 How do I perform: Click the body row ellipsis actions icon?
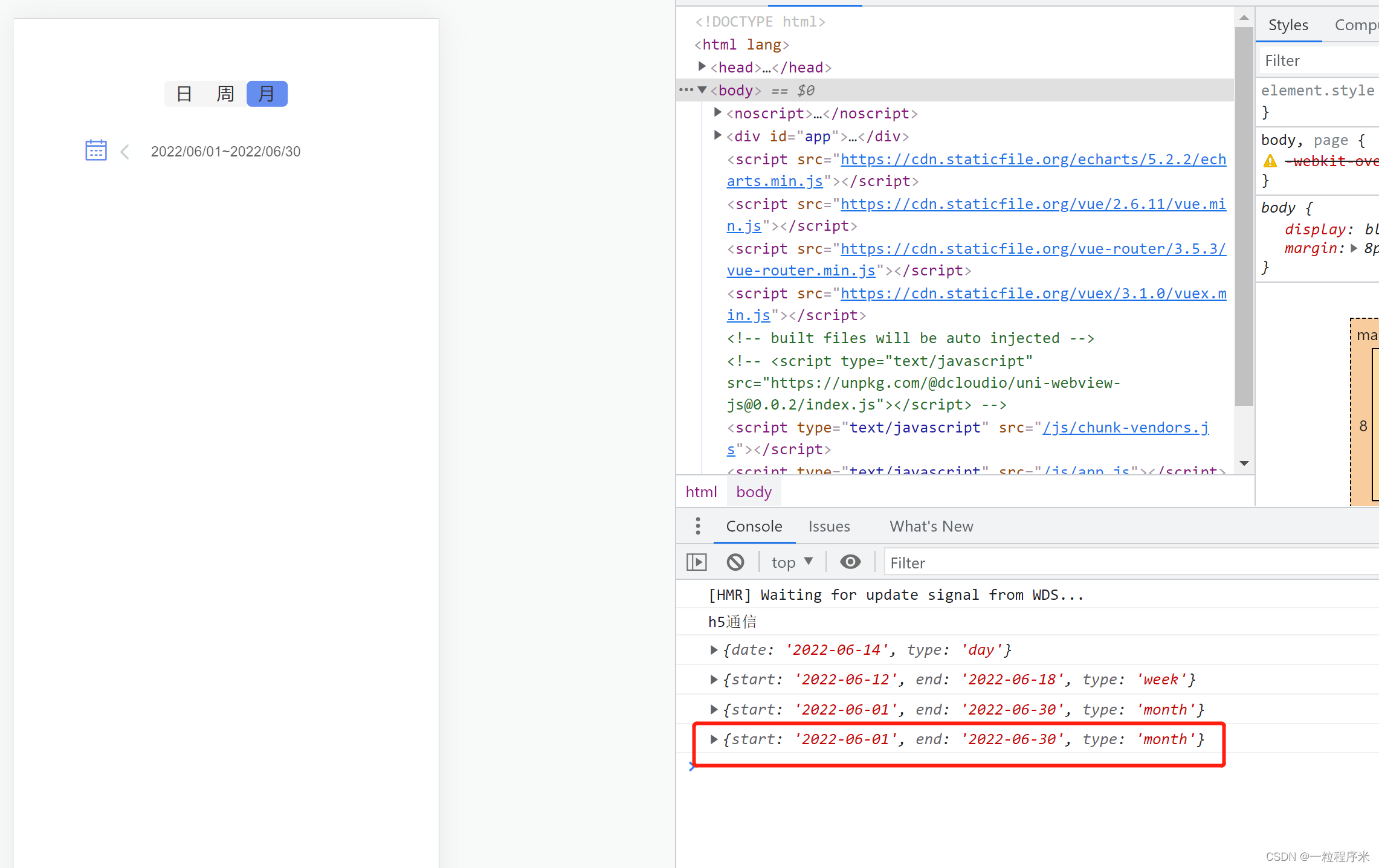click(686, 90)
